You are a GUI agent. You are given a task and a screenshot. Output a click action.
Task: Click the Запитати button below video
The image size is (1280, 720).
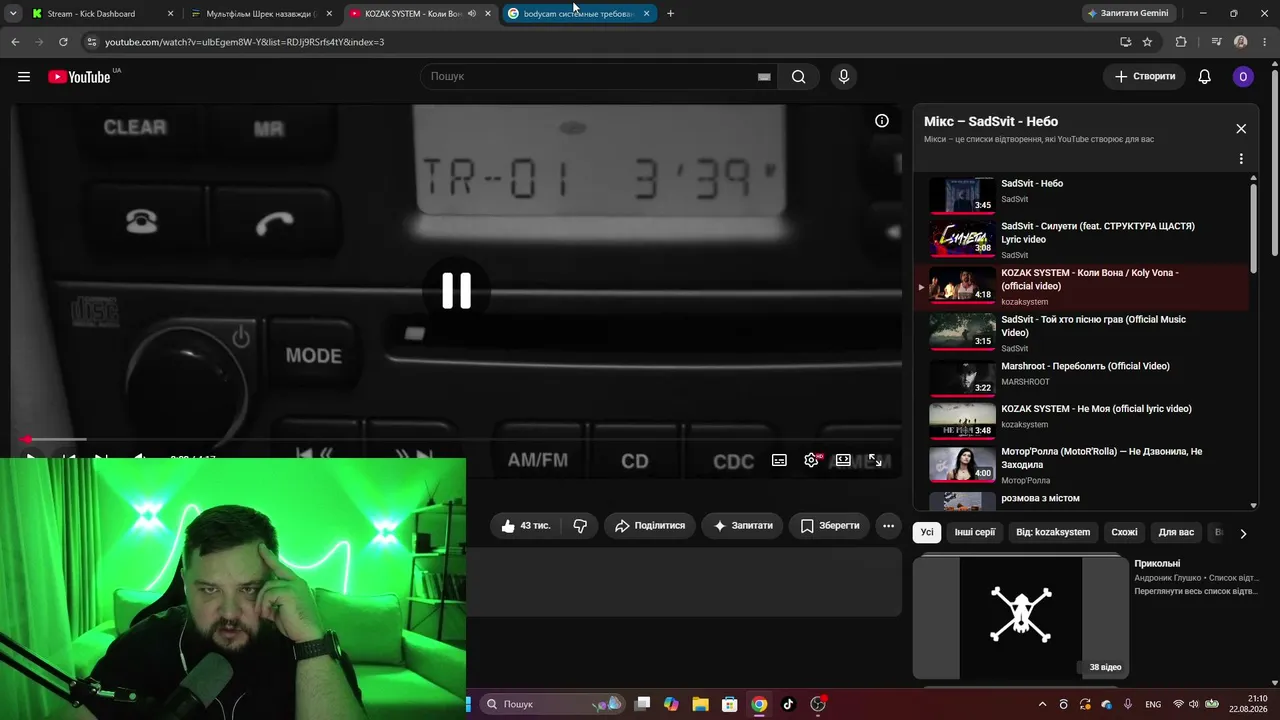coord(743,526)
